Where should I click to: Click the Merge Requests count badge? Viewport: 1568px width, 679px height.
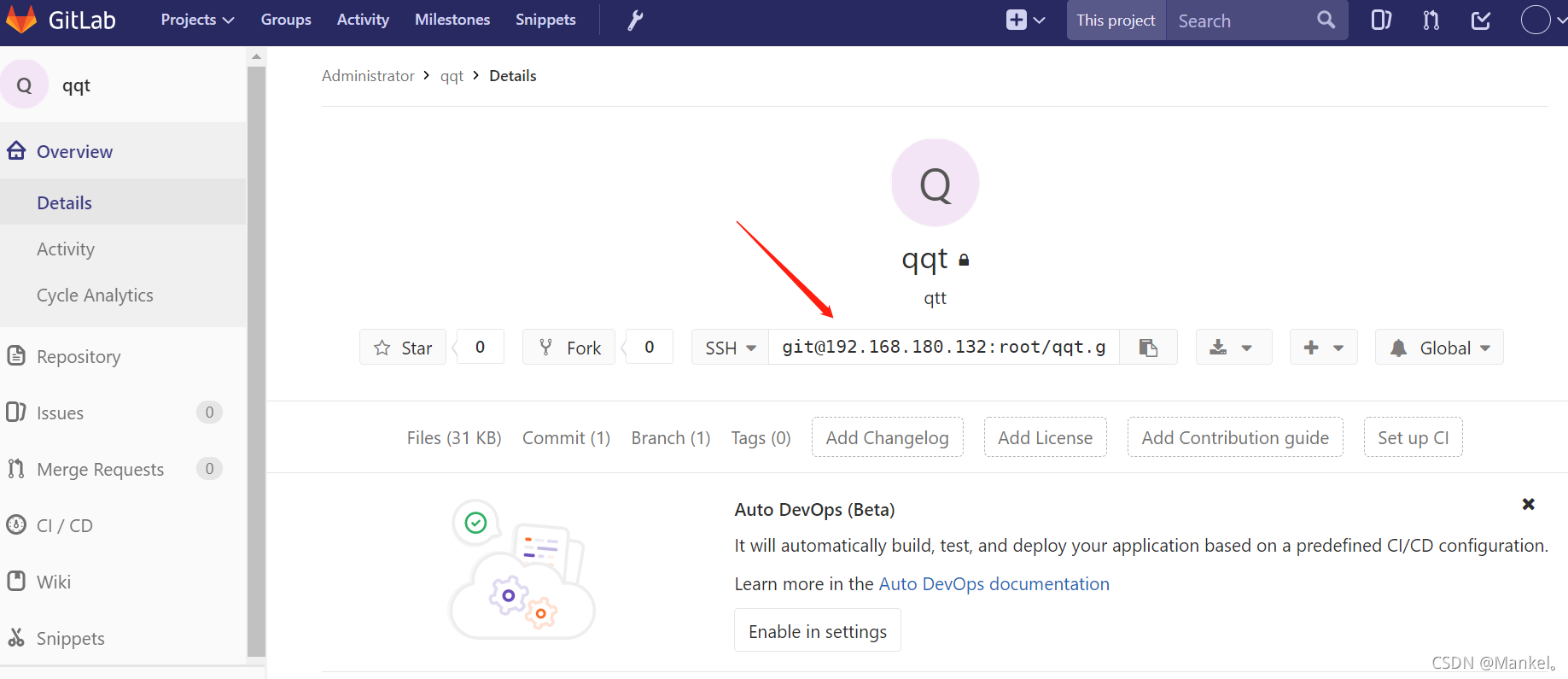pos(209,468)
